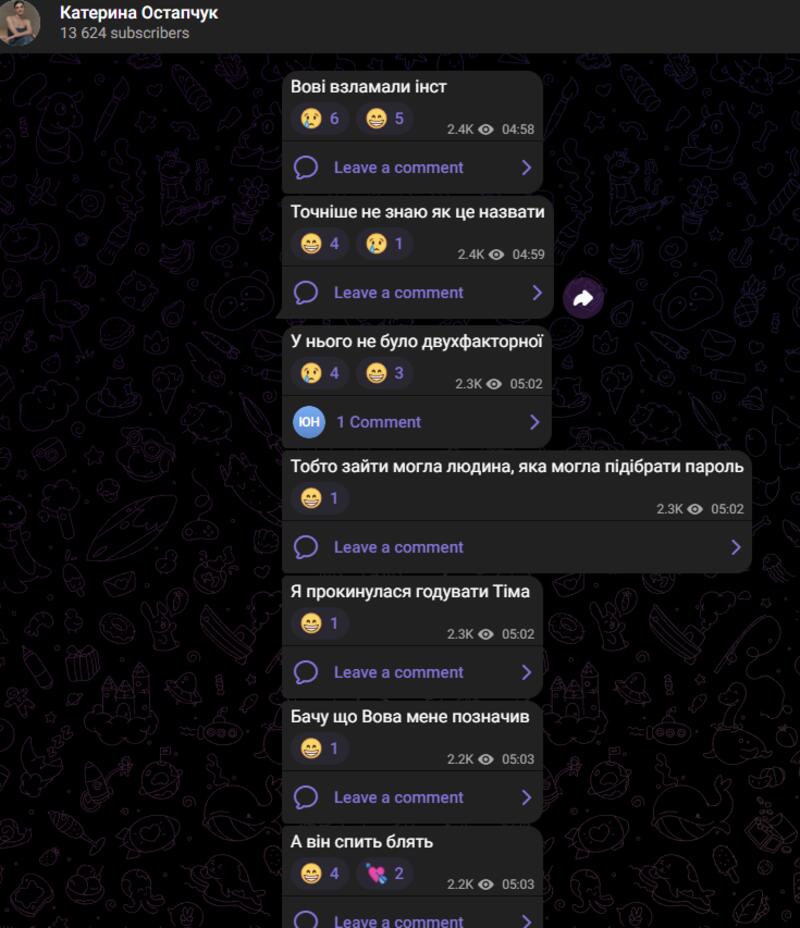Toggle heart-arrow emoji reaction on last post

[385, 873]
